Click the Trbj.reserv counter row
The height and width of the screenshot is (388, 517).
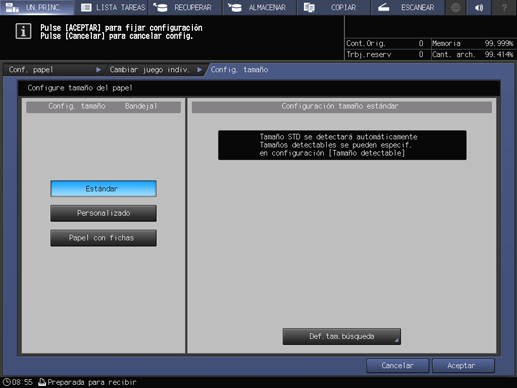pos(387,54)
